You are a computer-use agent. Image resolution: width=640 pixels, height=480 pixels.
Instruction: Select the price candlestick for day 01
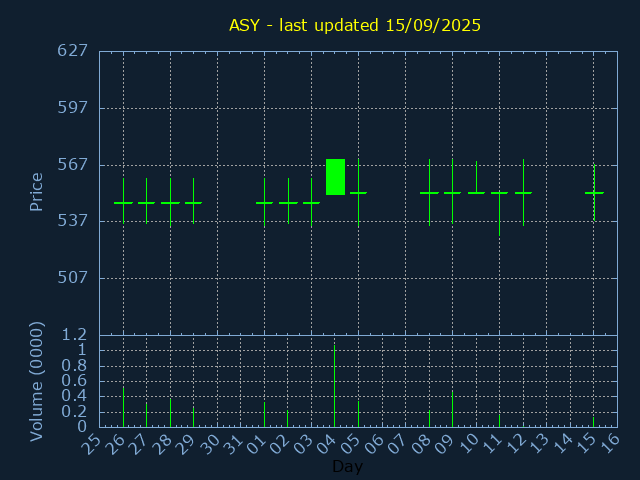264,203
